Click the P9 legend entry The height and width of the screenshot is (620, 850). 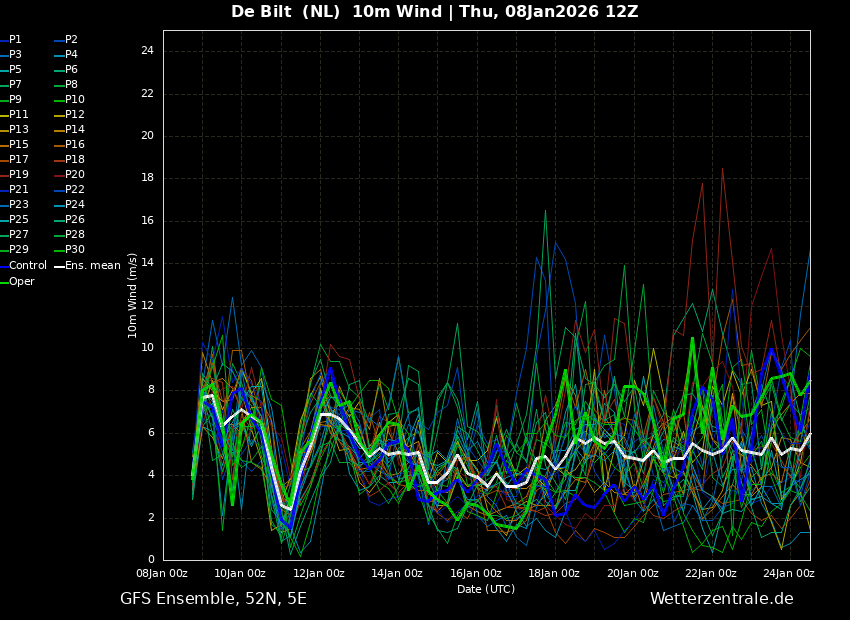point(15,100)
